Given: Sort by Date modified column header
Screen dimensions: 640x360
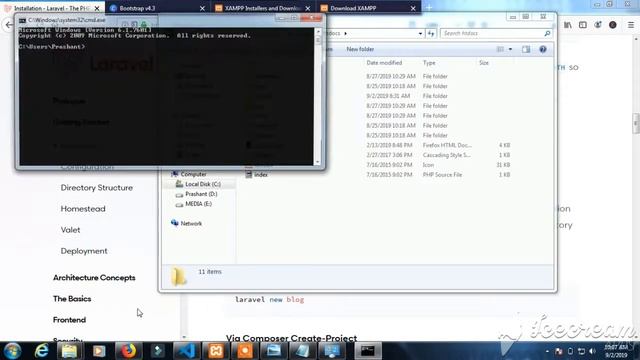Looking at the screenshot, I should click(x=384, y=63).
